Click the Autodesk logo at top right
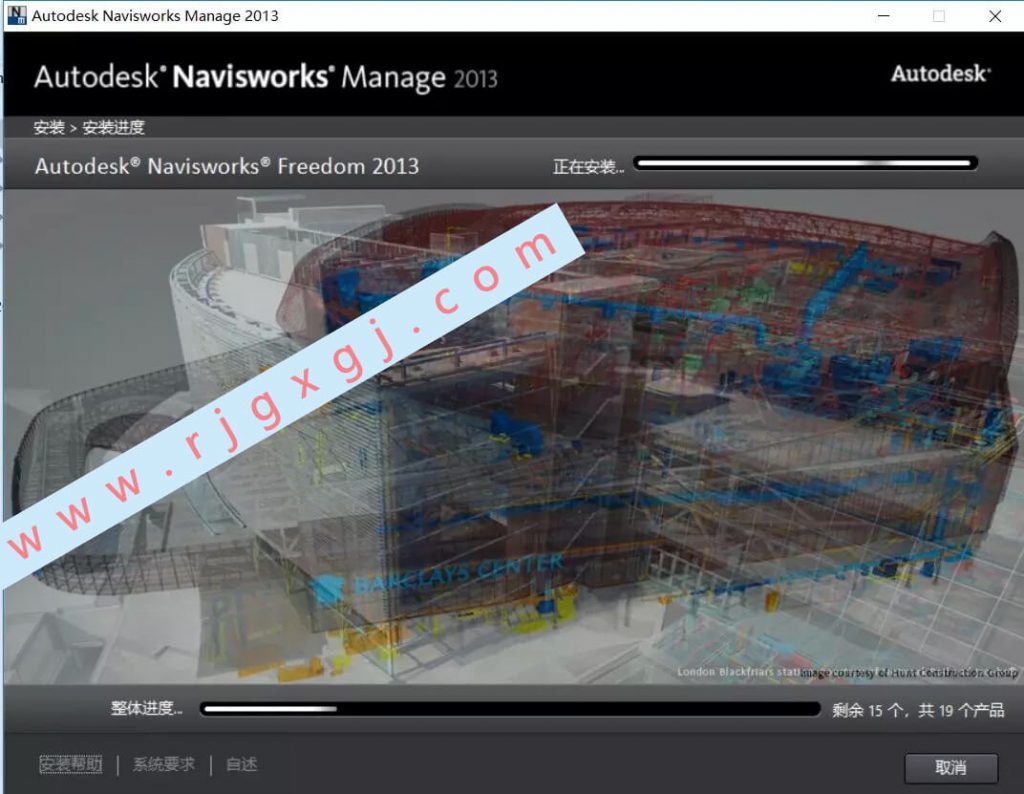Viewport: 1024px width, 794px height. 941,73
